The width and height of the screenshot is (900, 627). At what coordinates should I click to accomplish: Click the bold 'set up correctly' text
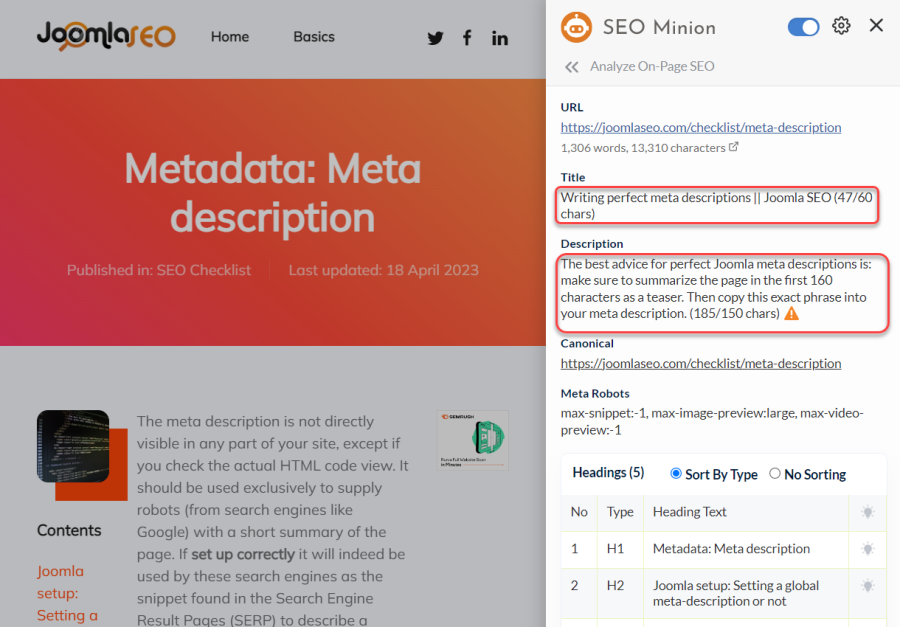(243, 554)
